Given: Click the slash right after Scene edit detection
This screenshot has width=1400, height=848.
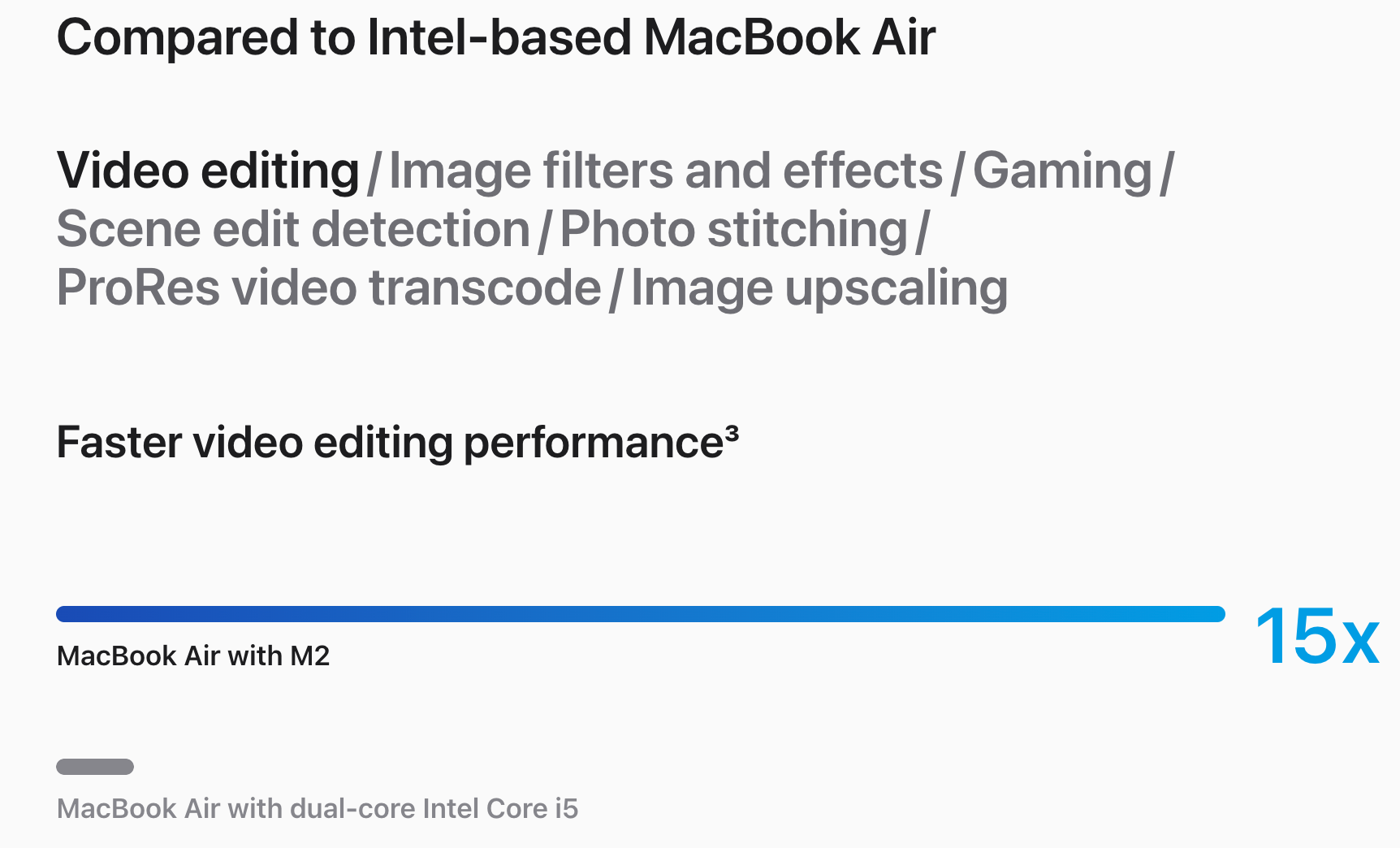Looking at the screenshot, I should (545, 231).
